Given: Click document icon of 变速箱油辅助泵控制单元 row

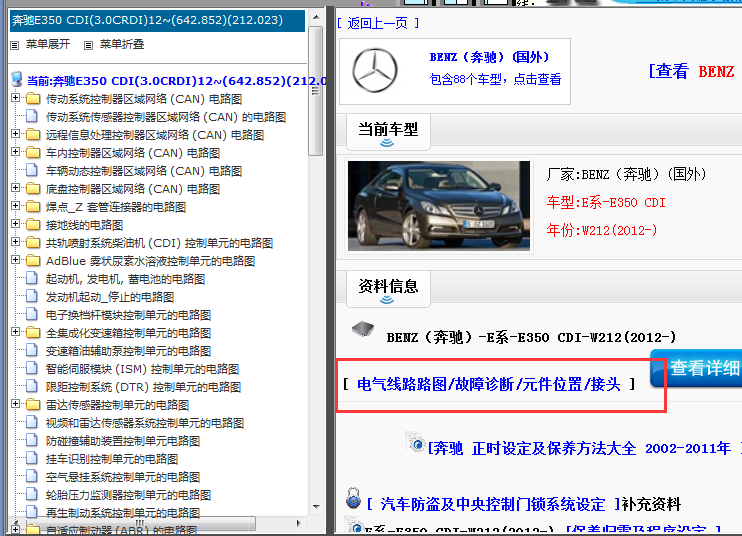Looking at the screenshot, I should coord(32,350).
